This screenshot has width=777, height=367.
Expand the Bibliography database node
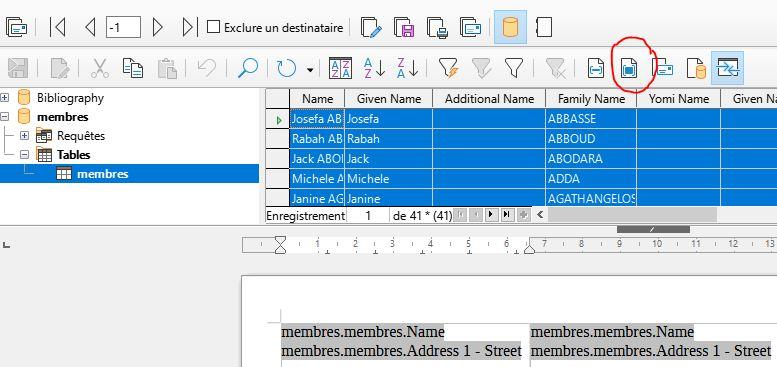pos(4,98)
